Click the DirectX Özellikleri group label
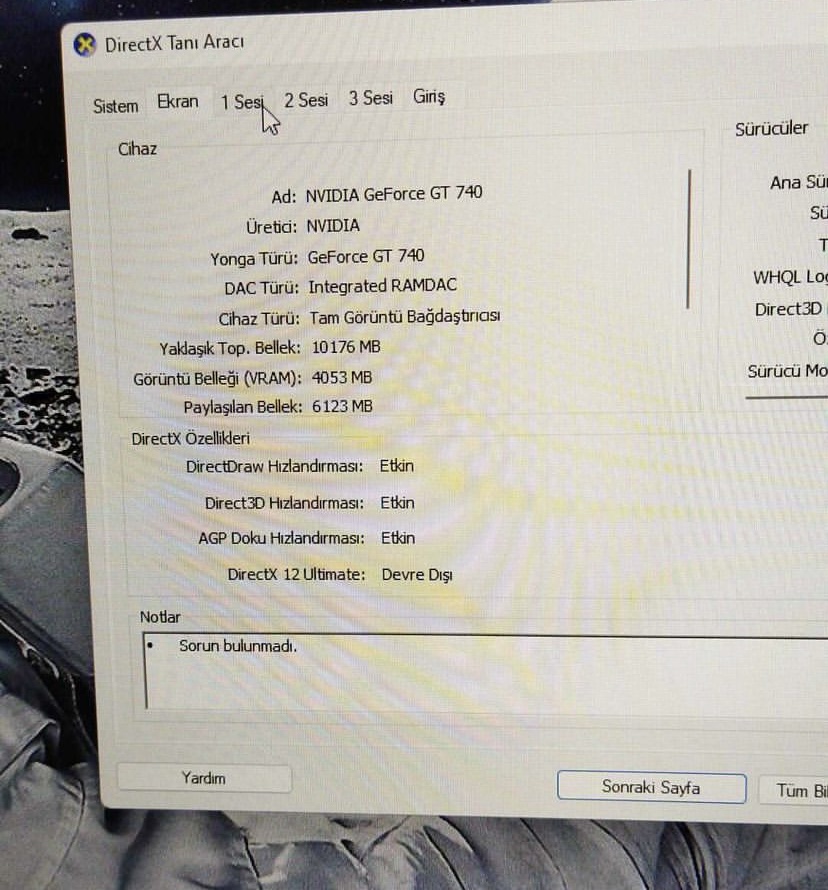This screenshot has width=828, height=890. [191, 439]
